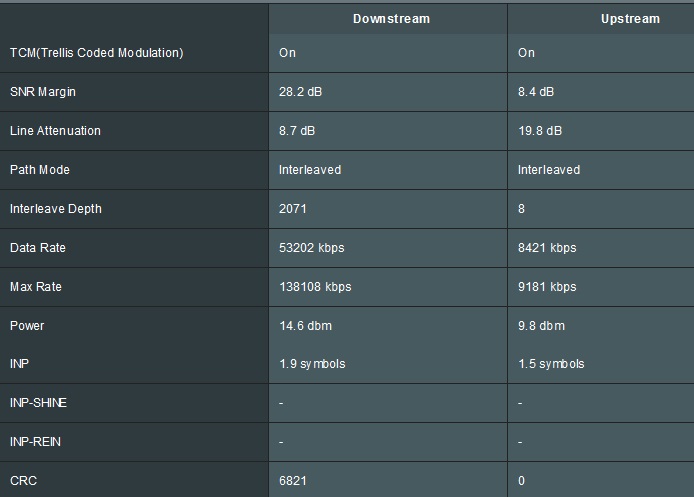Click the Line Attenuation label
The width and height of the screenshot is (694, 497).
click(x=55, y=131)
